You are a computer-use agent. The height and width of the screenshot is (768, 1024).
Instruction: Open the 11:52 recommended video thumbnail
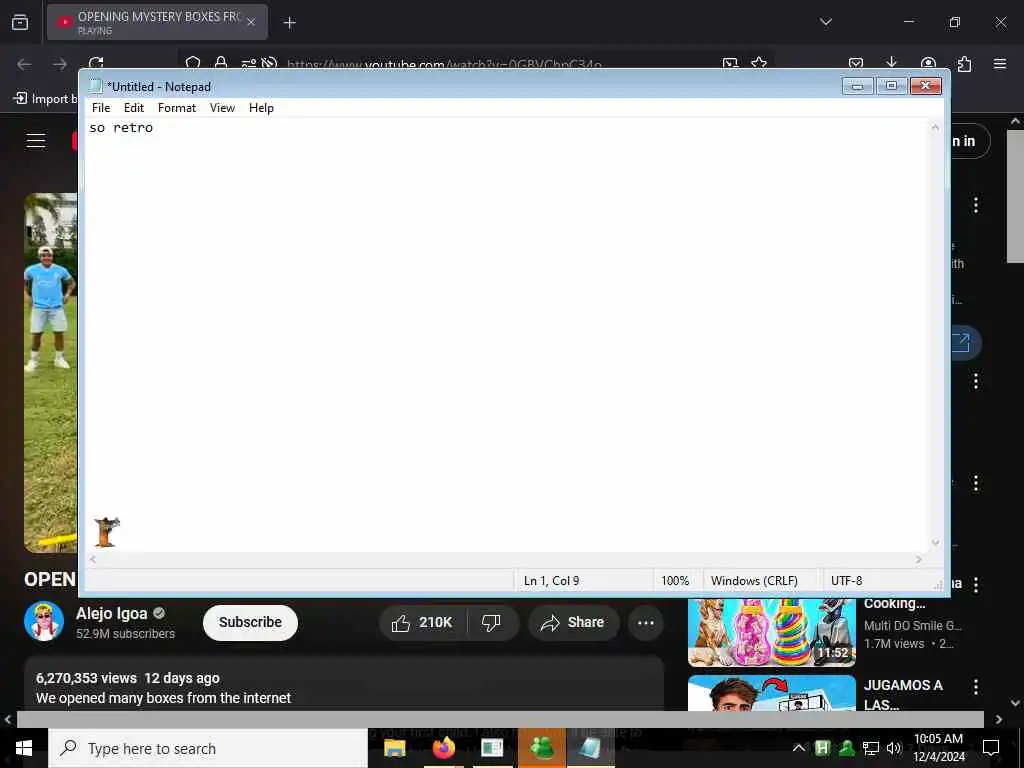coord(771,632)
